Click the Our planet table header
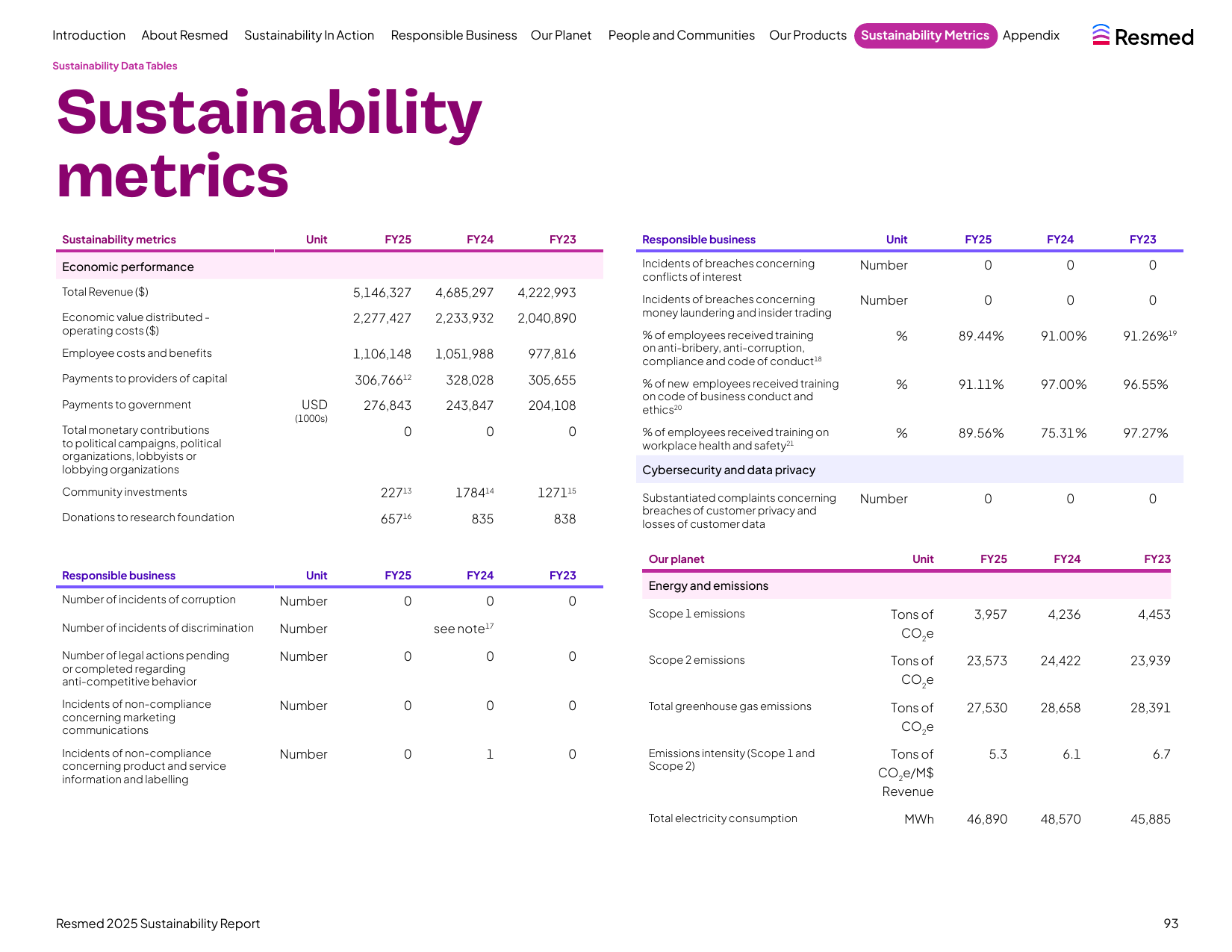 click(x=676, y=559)
